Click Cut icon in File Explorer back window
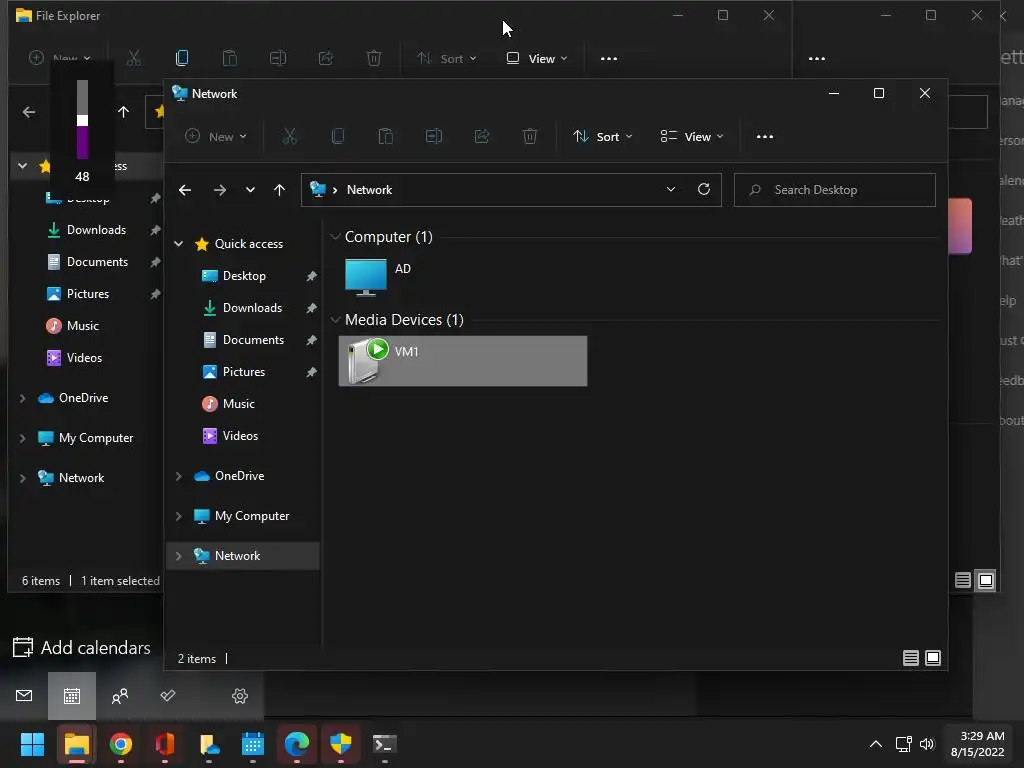The width and height of the screenshot is (1024, 768). [x=134, y=58]
